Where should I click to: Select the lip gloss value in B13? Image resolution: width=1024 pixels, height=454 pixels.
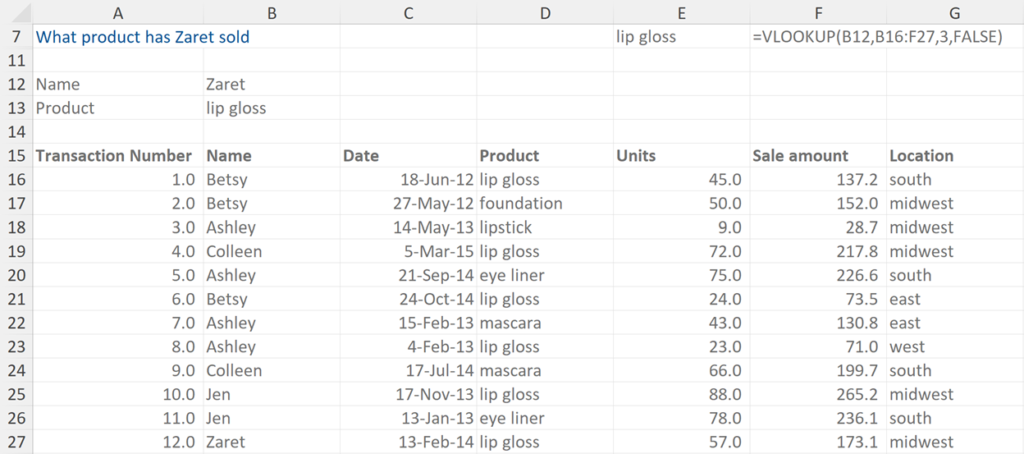(x=236, y=108)
